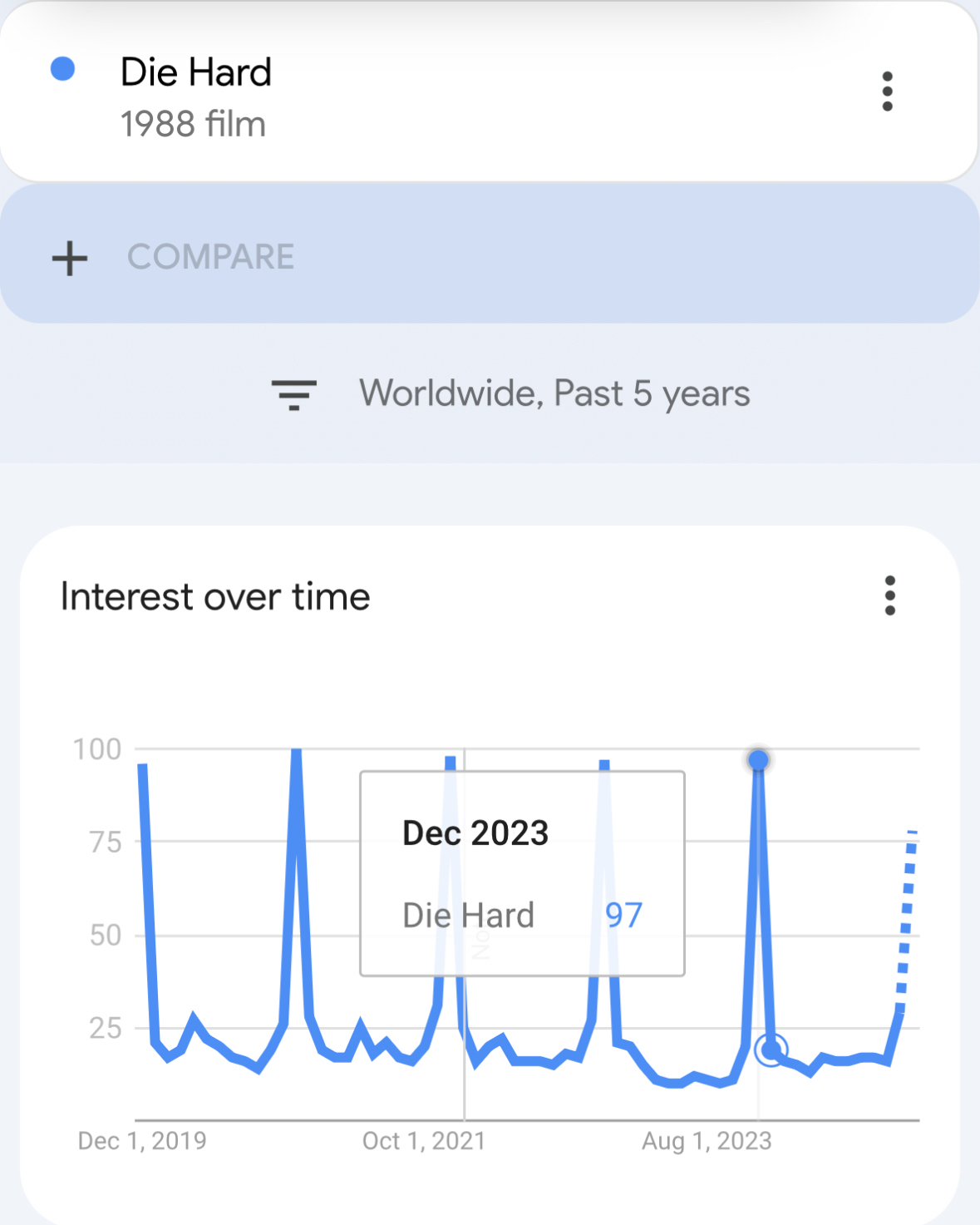Click the circled data point below the peak
980x1225 pixels.
coord(771,1050)
